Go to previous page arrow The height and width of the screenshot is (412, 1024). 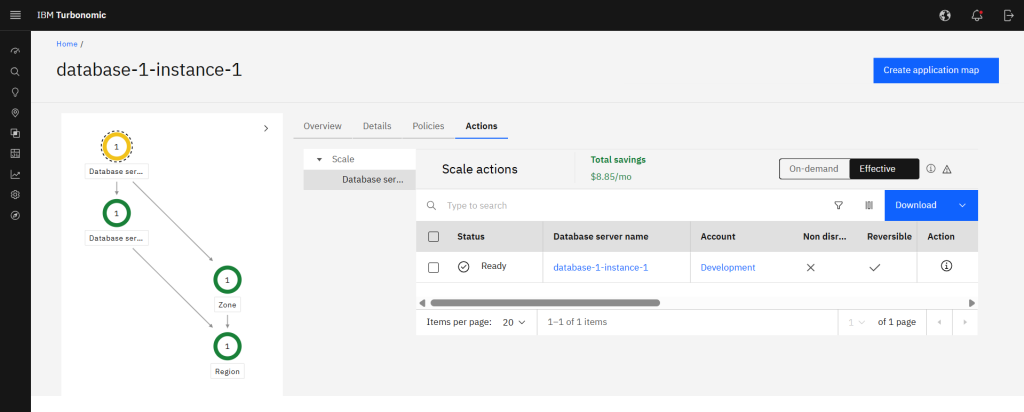[939, 322]
